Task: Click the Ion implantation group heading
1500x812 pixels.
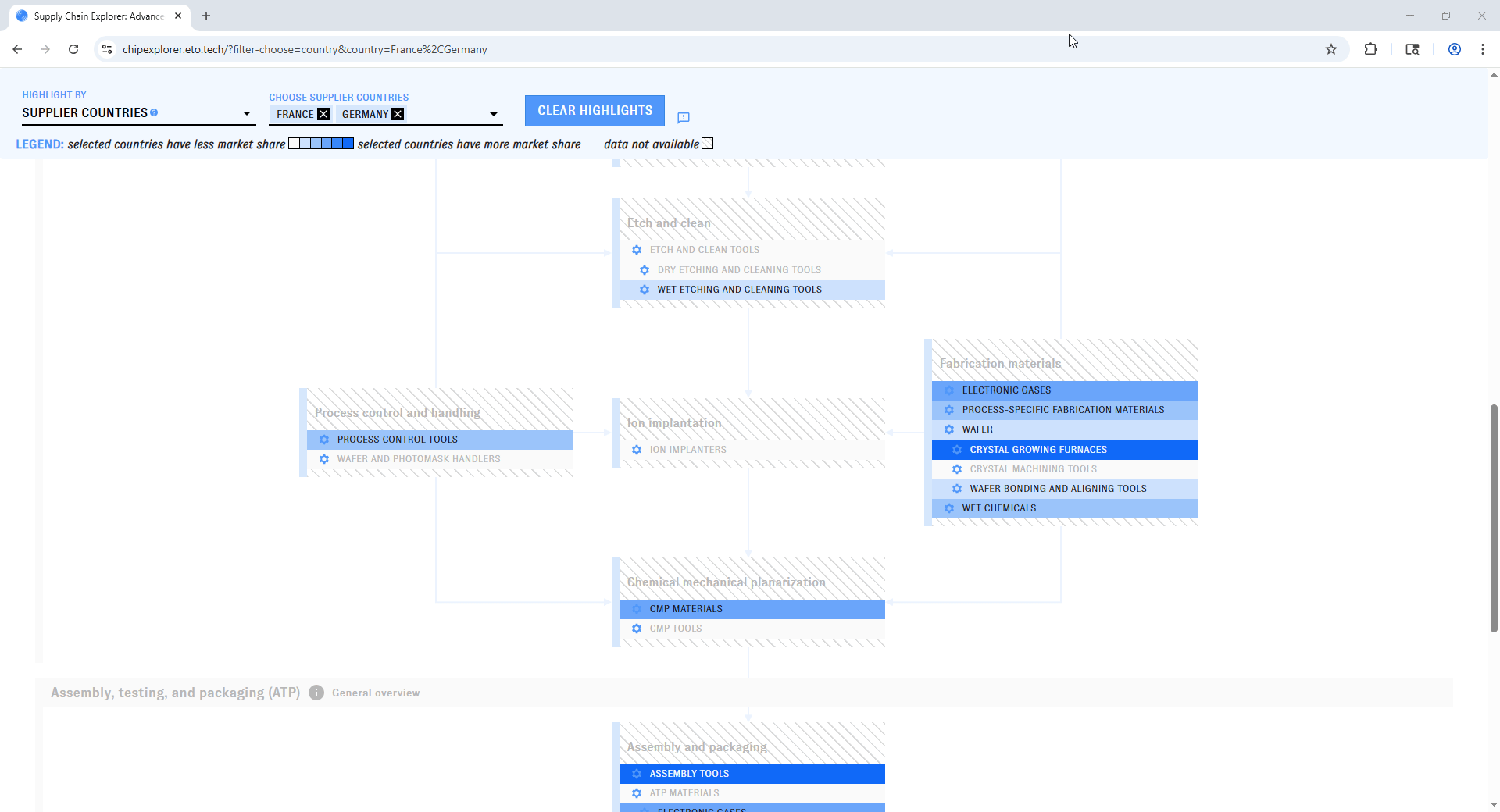Action: click(674, 423)
